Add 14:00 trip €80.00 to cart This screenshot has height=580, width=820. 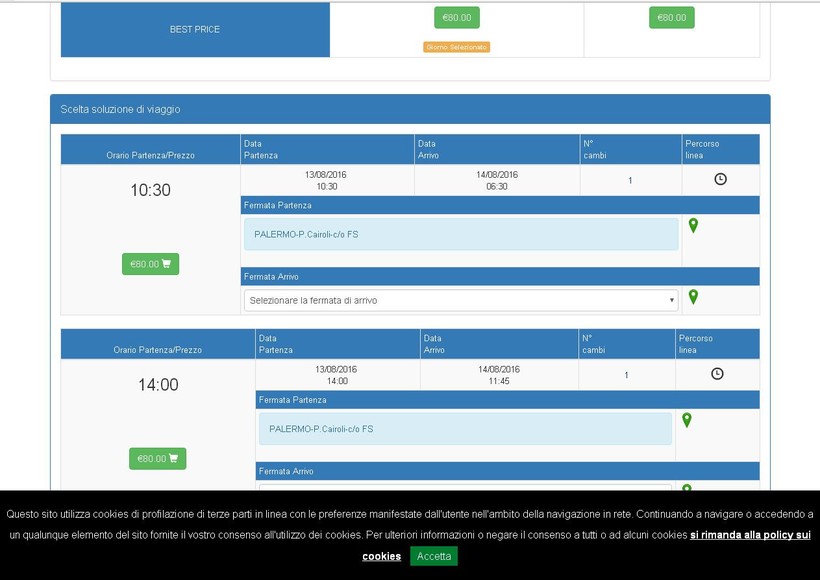[157, 459]
